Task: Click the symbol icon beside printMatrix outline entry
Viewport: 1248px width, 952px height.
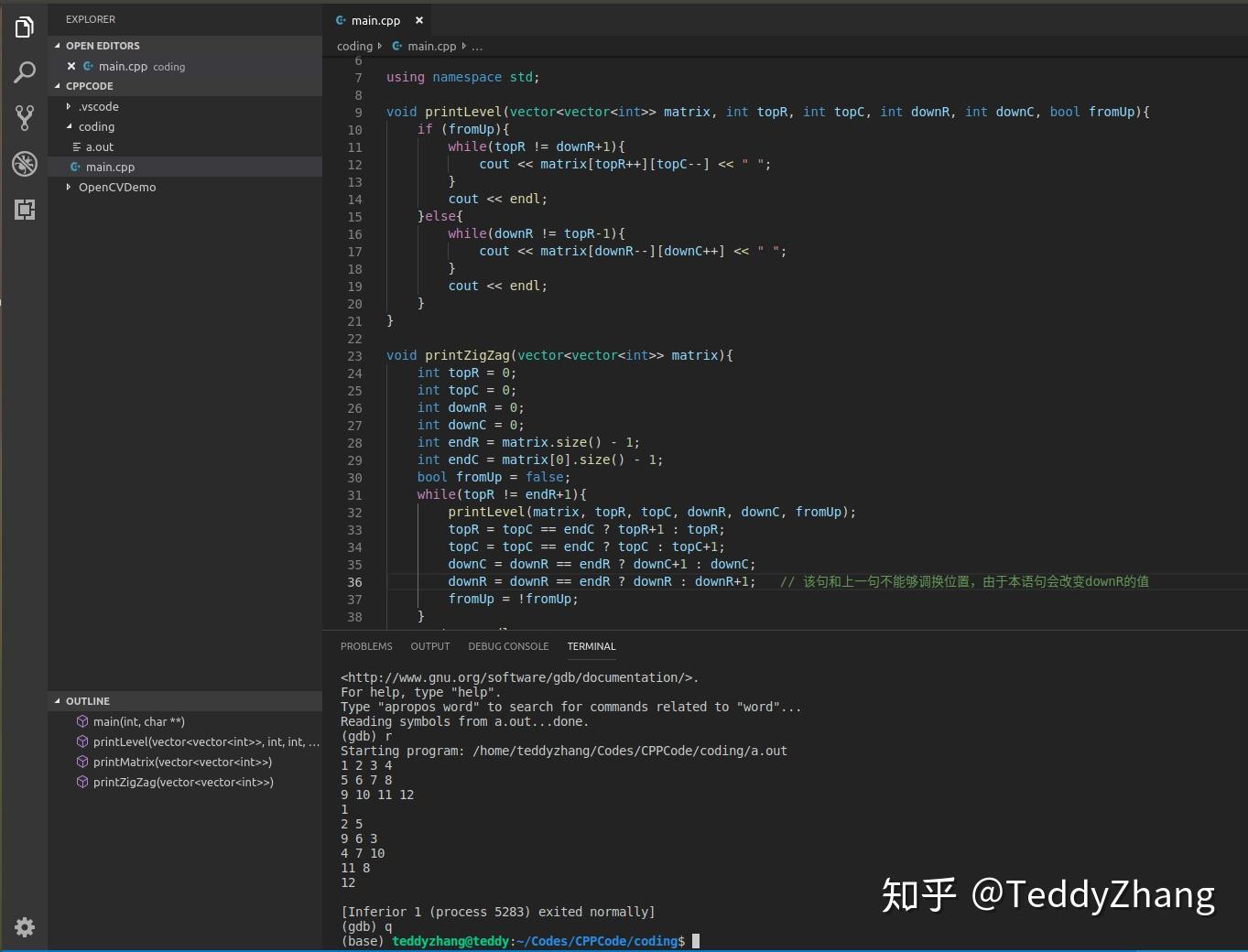Action: point(82,762)
